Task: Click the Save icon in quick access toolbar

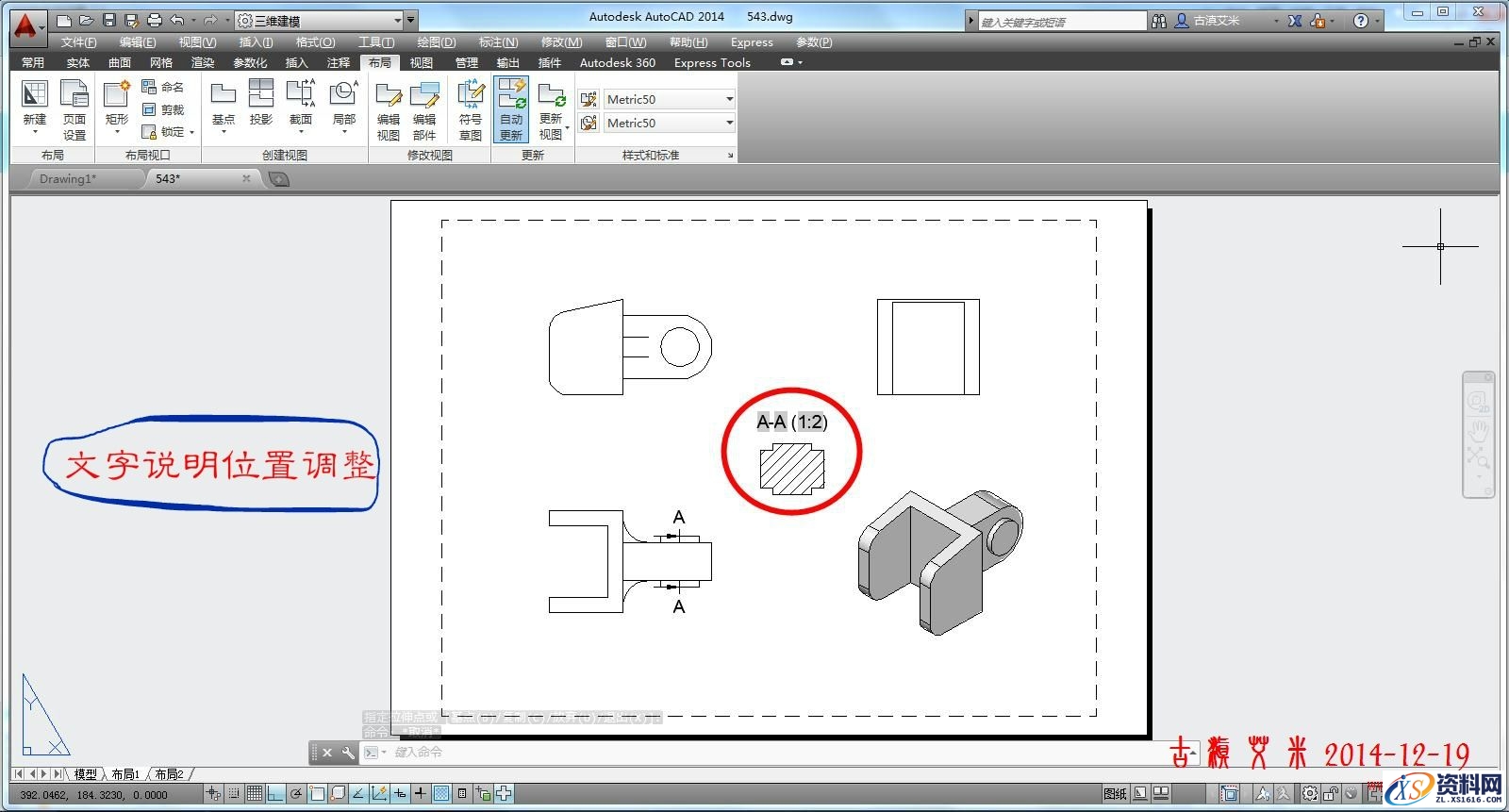Action: coord(109,20)
